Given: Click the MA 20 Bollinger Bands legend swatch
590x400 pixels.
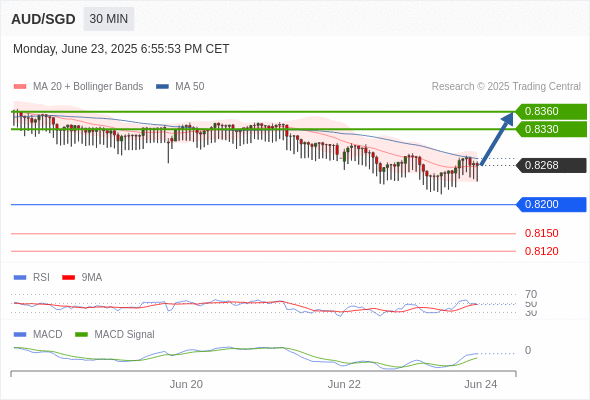Looking at the screenshot, I should coord(20,87).
